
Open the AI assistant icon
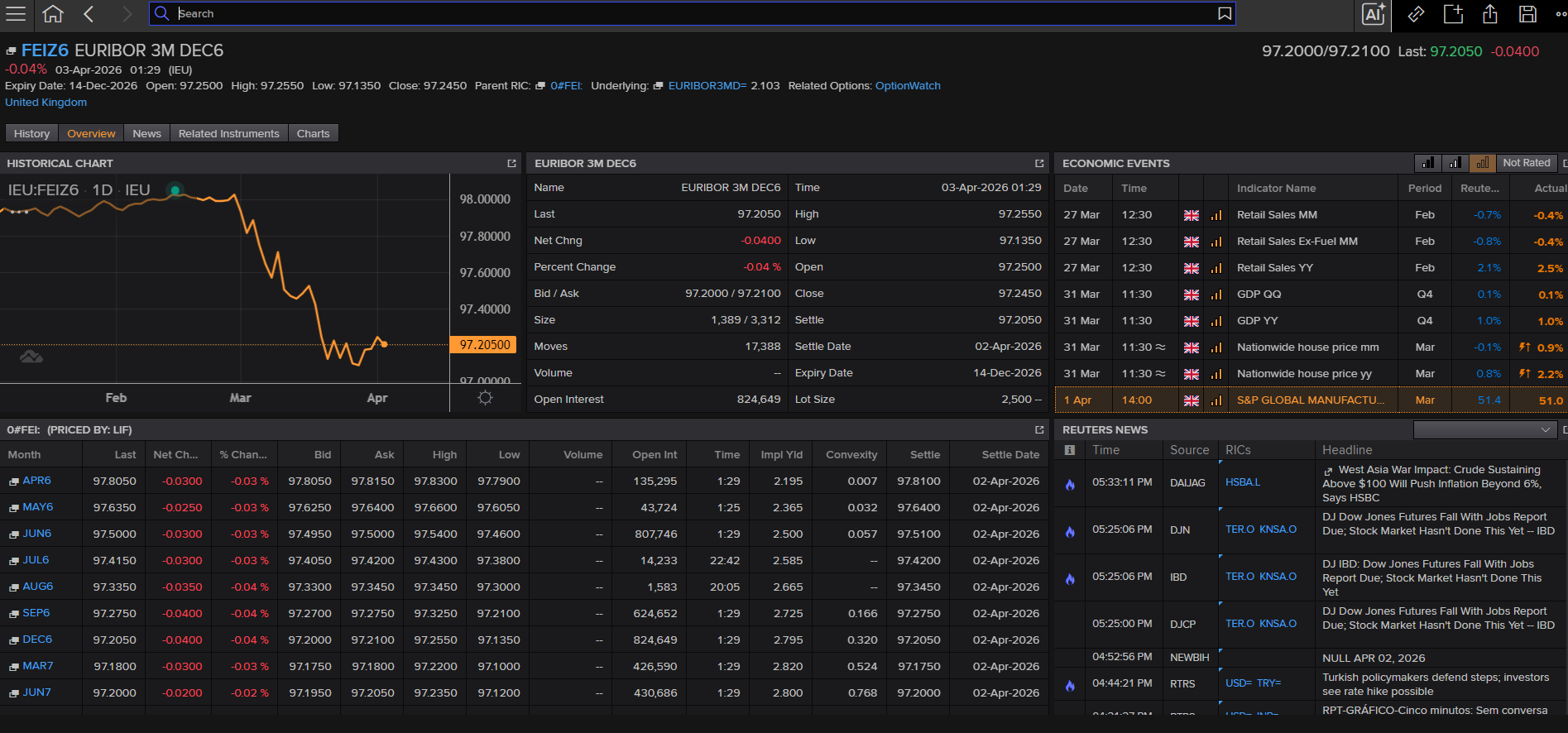[1374, 14]
